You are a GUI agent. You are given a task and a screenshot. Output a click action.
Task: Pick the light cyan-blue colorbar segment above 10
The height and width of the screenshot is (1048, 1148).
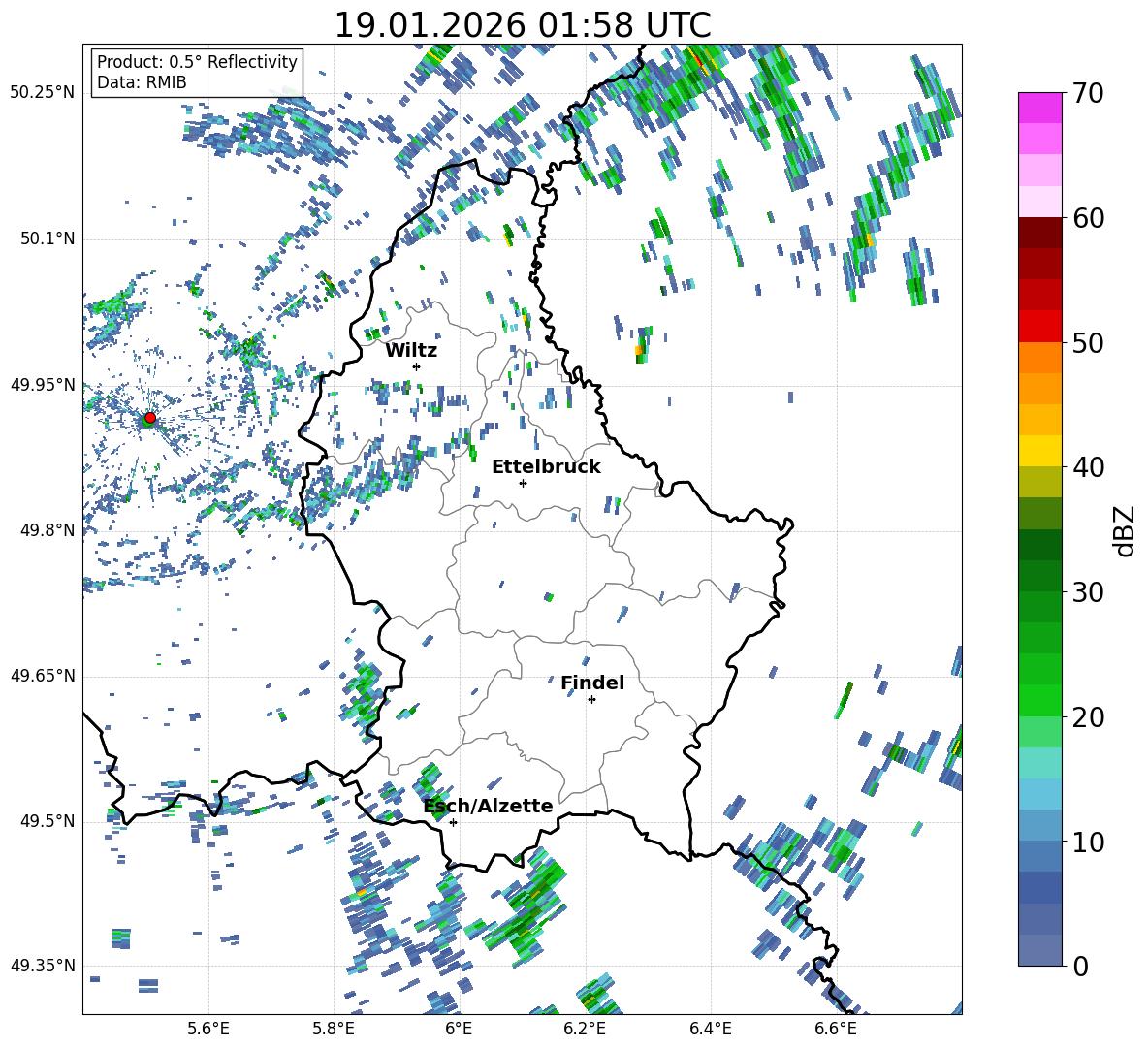point(1039,794)
